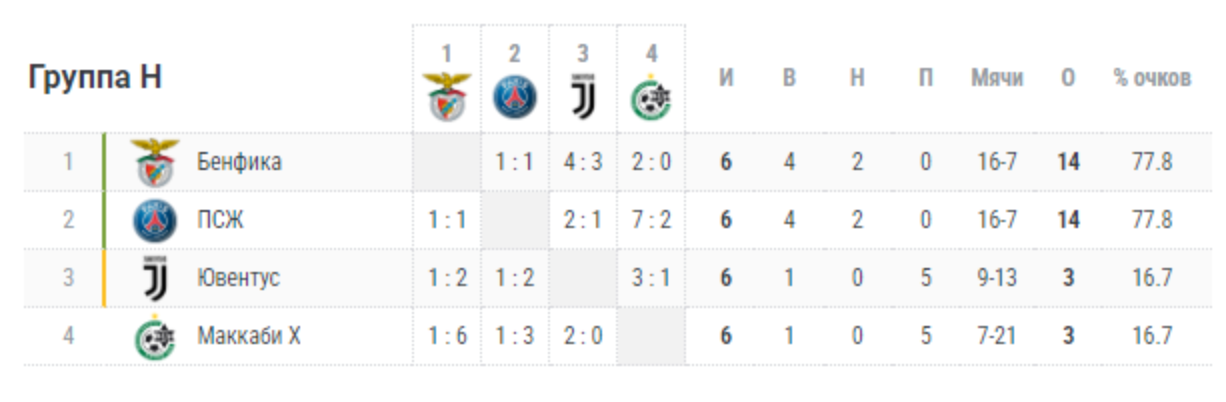Click the PSG logo in row 2

[155, 220]
